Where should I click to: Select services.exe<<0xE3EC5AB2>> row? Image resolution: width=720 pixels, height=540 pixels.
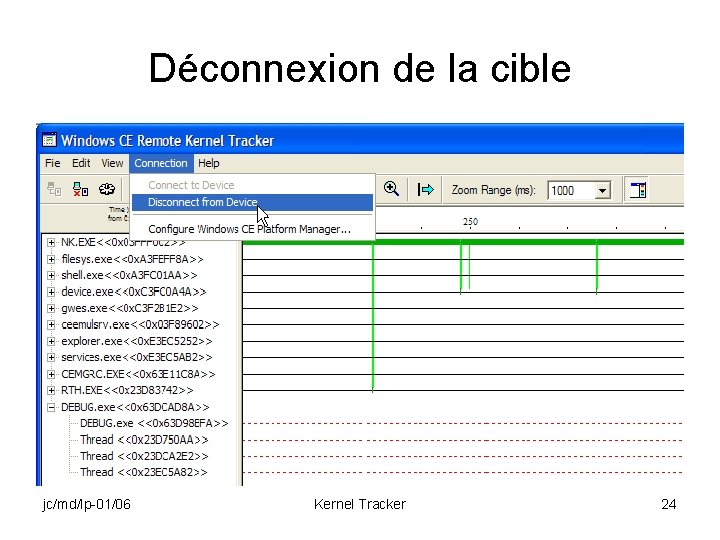pos(137,357)
